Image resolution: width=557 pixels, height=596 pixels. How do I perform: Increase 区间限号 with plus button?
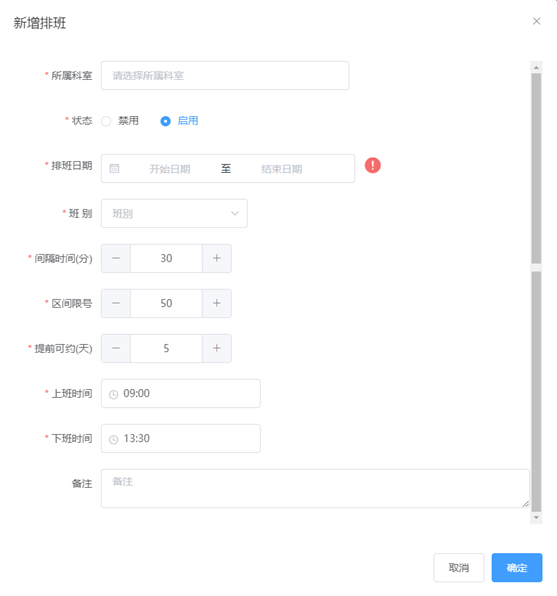coord(217,303)
